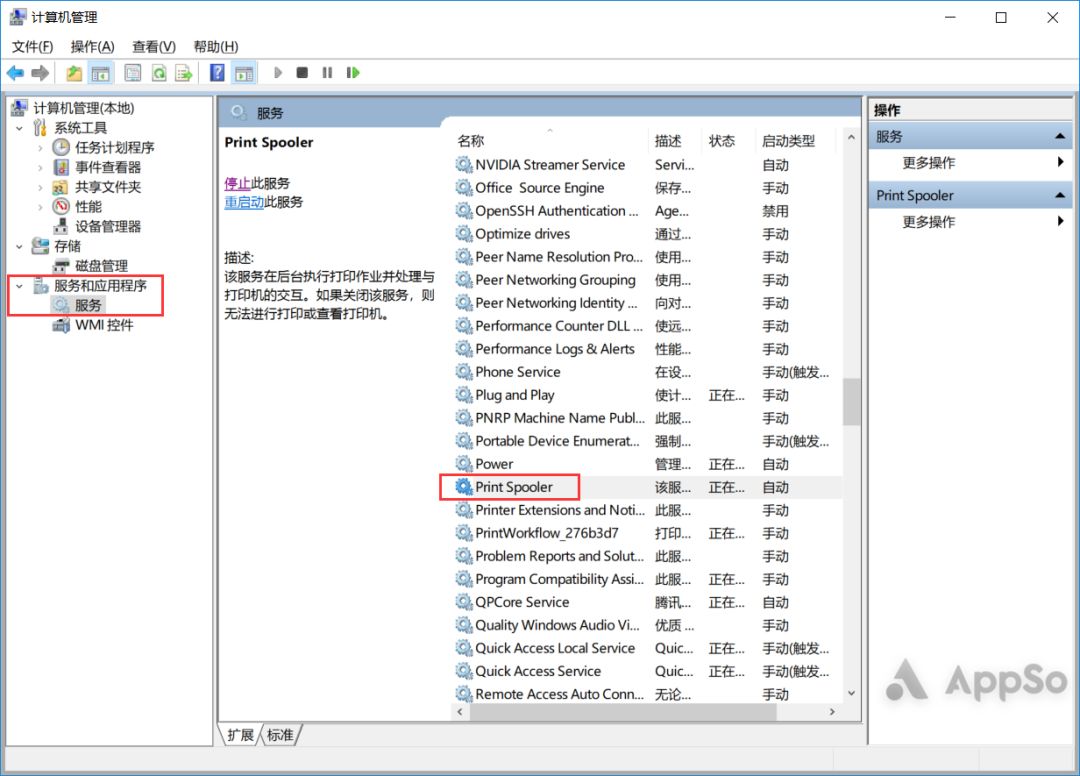This screenshot has height=776, width=1080.
Task: Open the Help question mark icon
Action: click(217, 73)
